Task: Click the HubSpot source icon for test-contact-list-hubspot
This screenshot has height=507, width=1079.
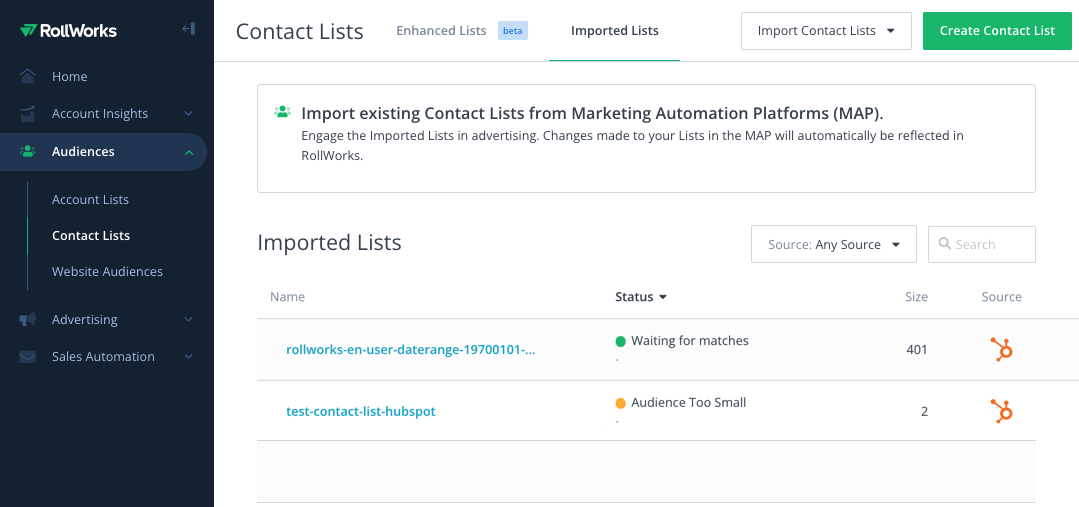Action: (1001, 411)
